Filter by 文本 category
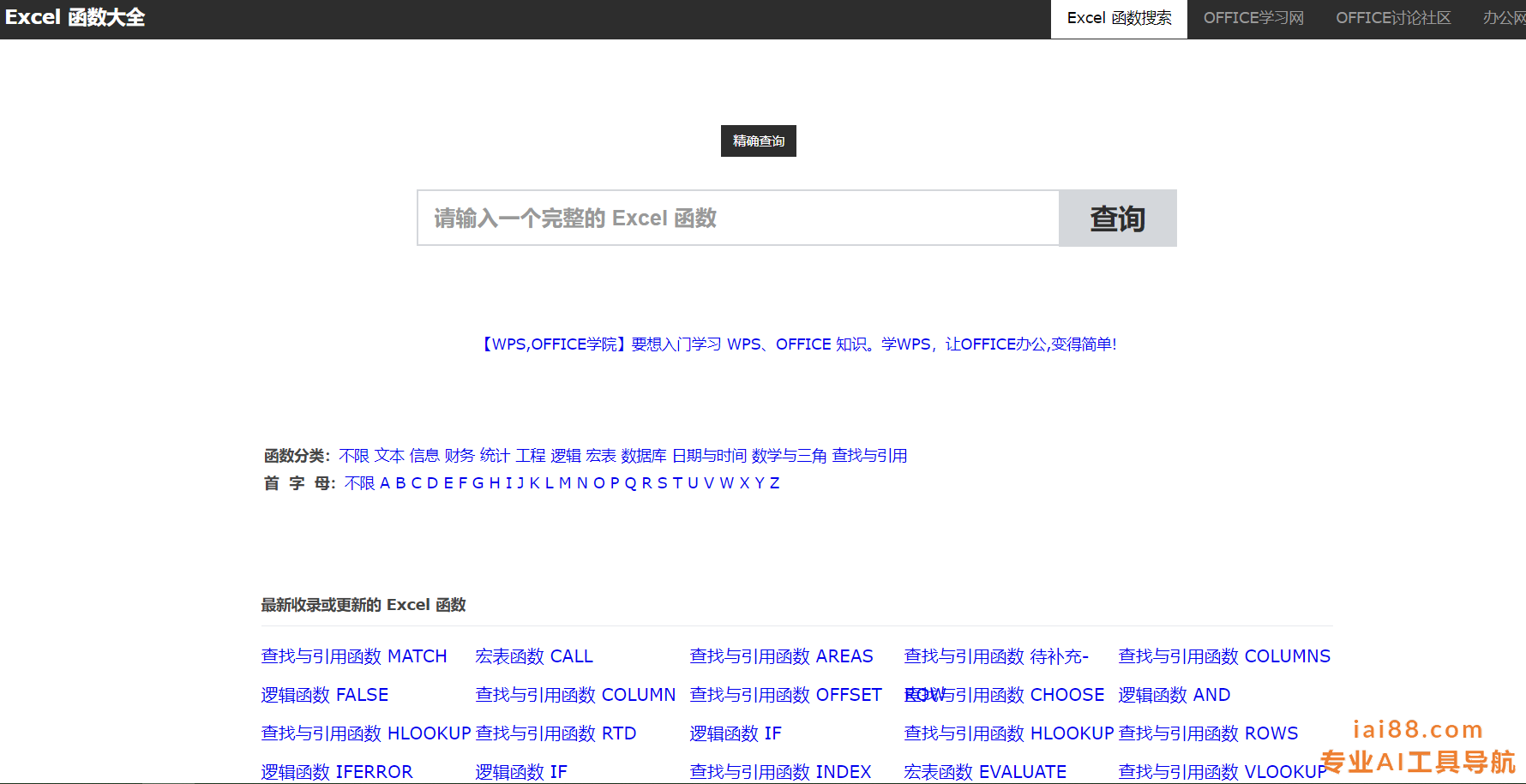This screenshot has height=784, width=1526. 389,456
